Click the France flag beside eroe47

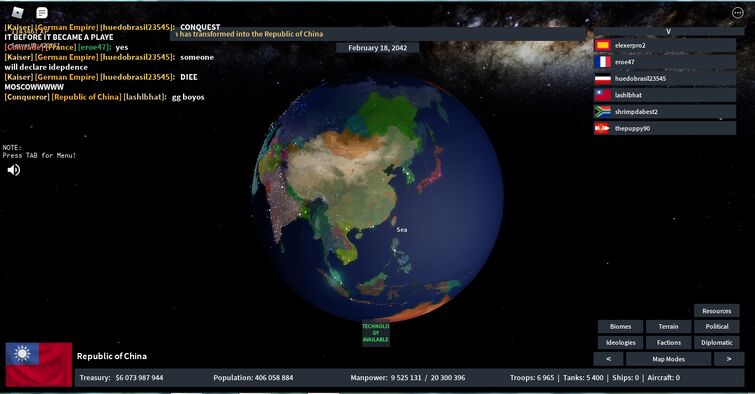click(602, 62)
